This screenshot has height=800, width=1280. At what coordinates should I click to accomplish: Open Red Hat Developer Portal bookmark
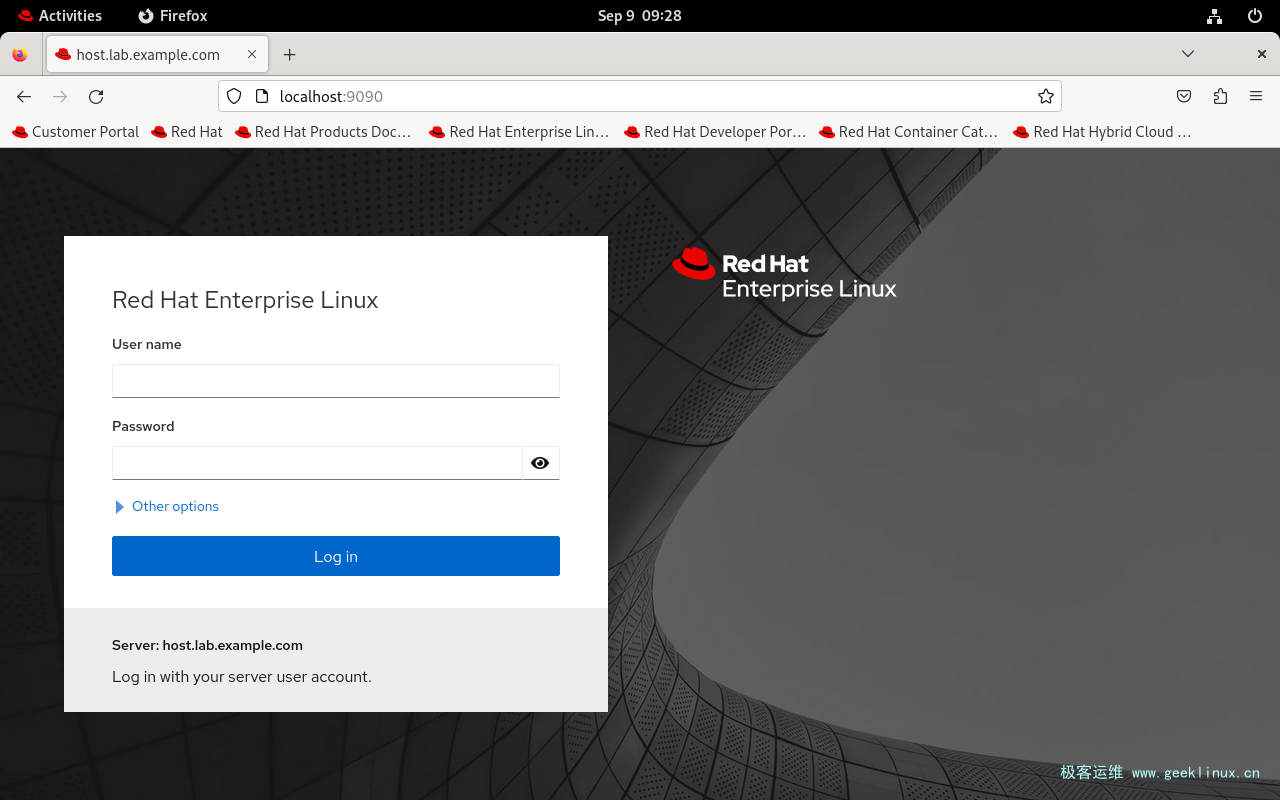coord(715,132)
